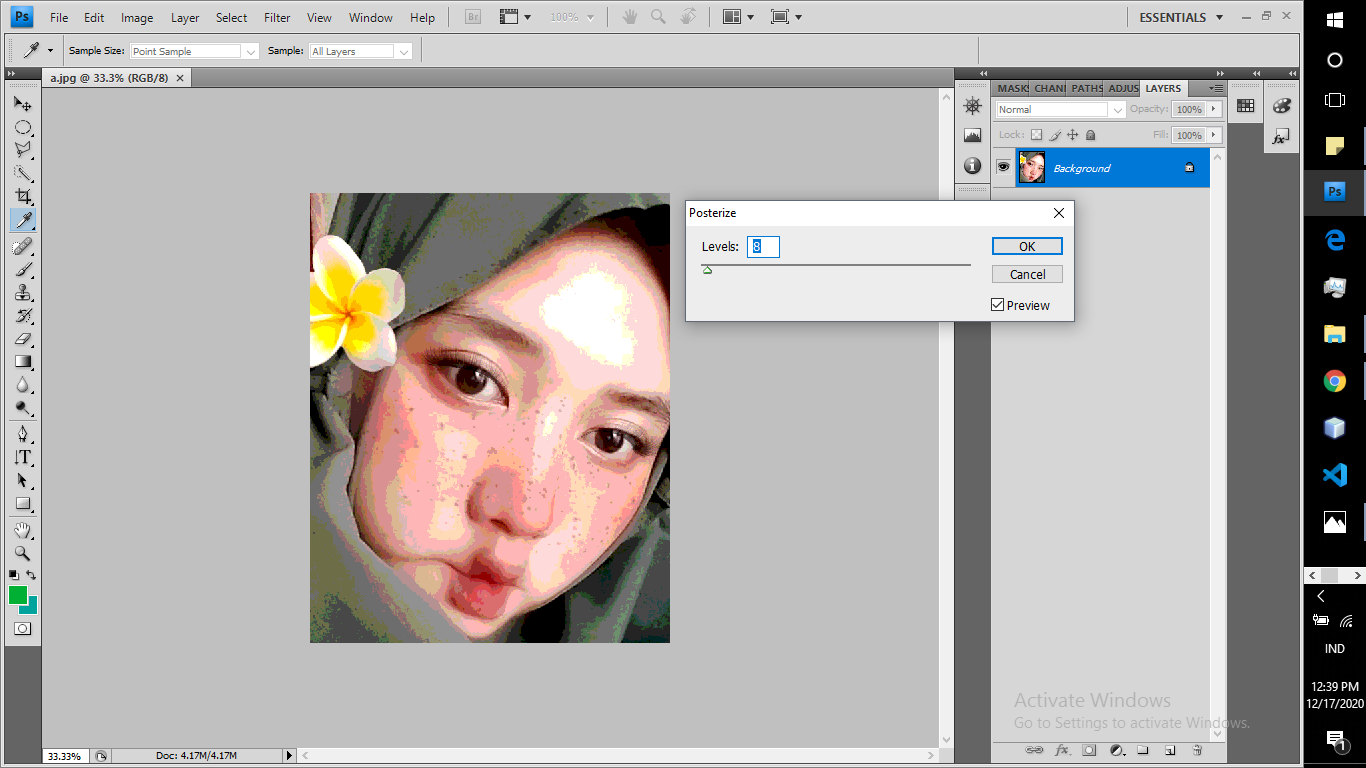Select the Move tool
1366x768 pixels.
click(x=22, y=103)
